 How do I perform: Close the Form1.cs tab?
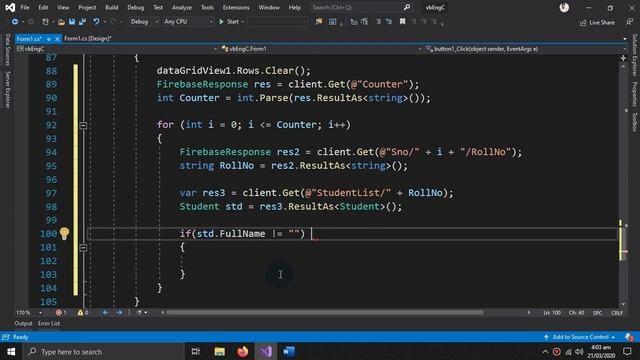57,39
